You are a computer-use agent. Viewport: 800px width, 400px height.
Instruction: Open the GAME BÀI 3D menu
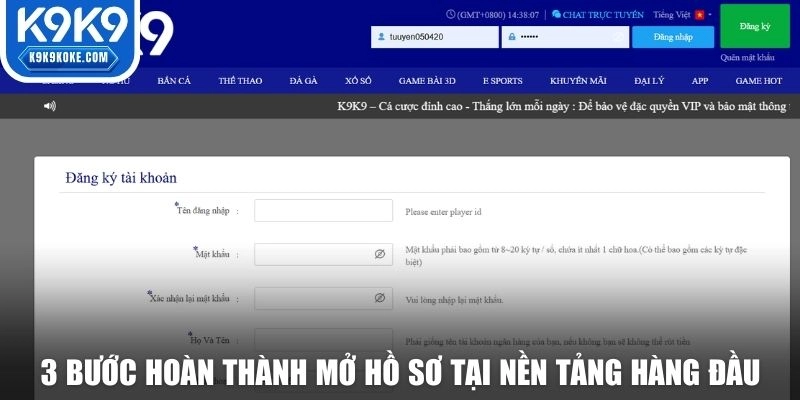pos(427,81)
